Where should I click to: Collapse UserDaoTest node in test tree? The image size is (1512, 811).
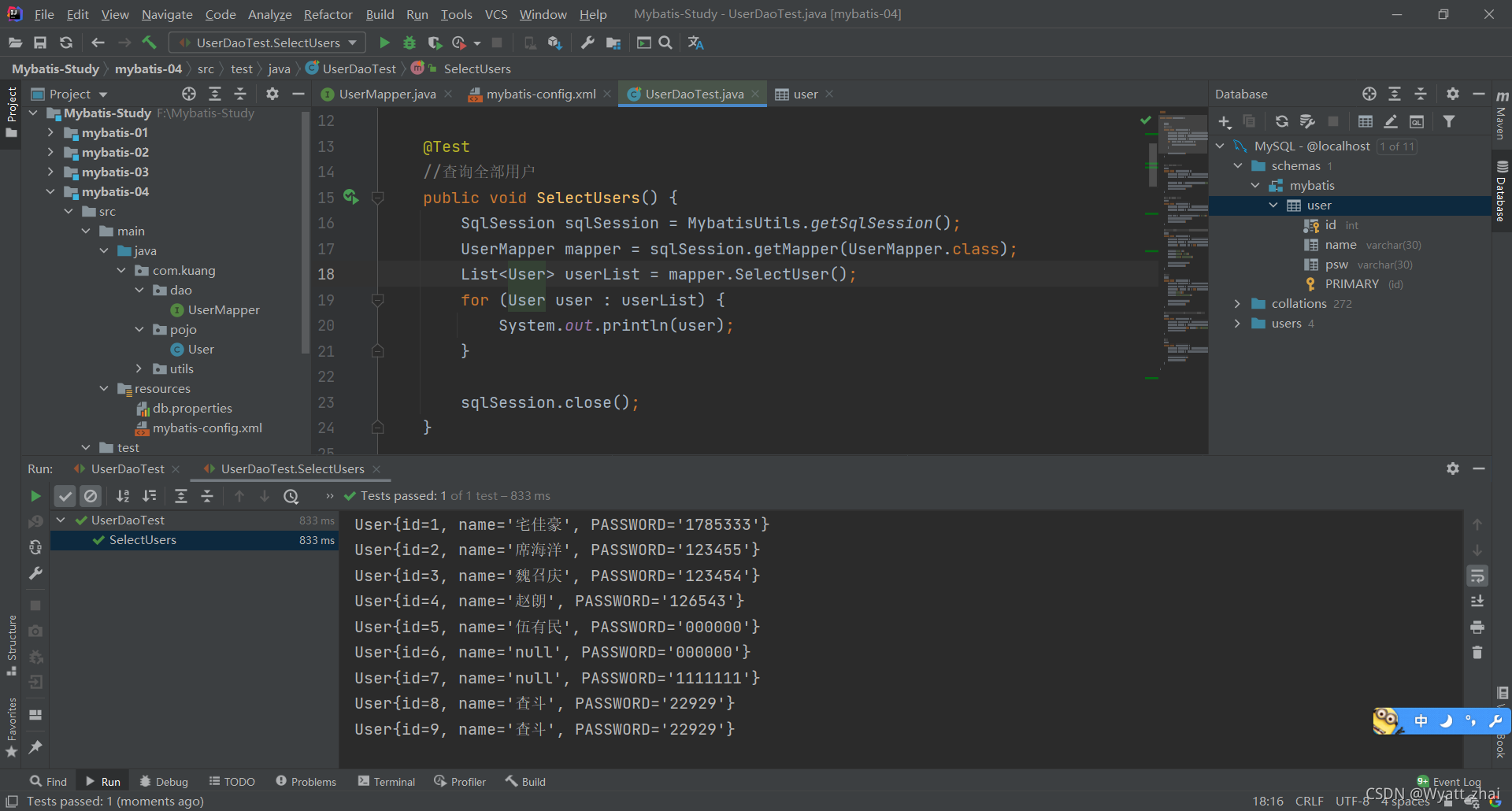tap(61, 520)
